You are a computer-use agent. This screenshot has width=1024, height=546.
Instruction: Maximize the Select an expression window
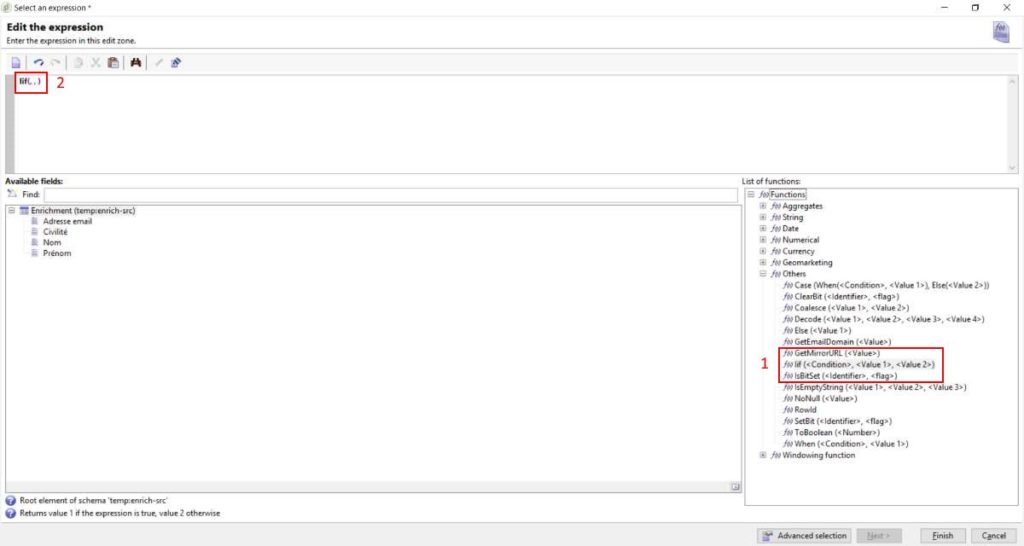[975, 8]
